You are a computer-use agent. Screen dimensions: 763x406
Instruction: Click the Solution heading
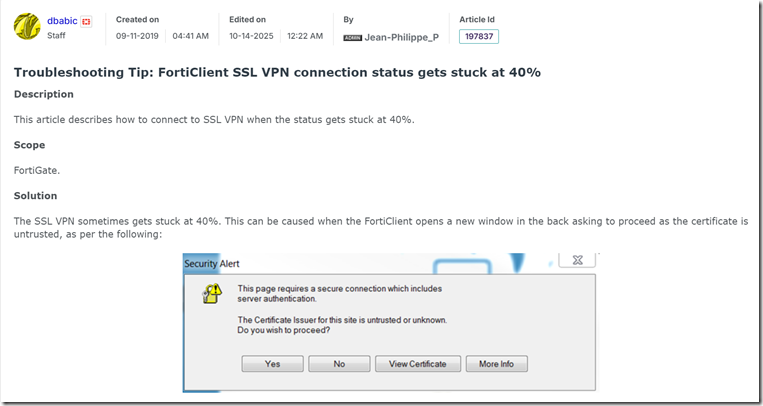coord(35,195)
